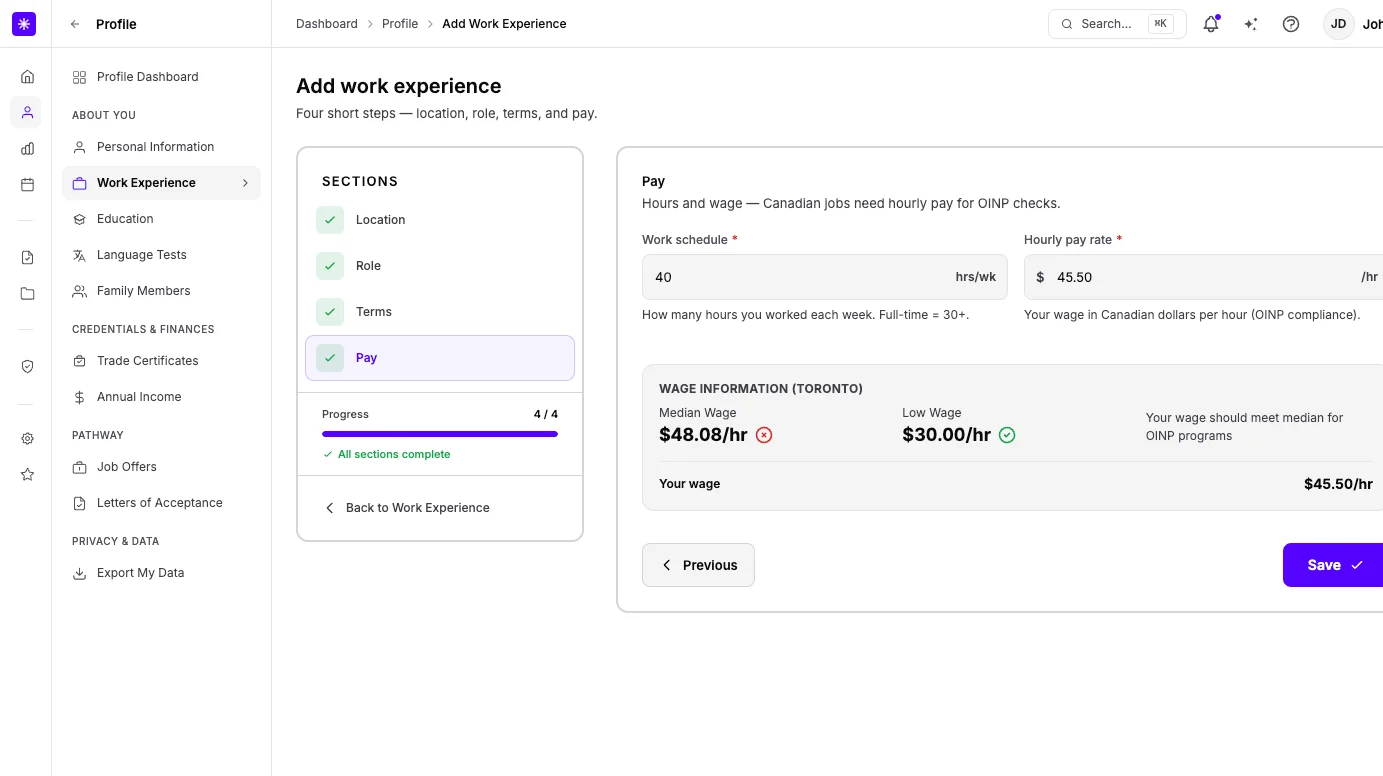Open Trade Certificates in sidebar
This screenshot has height=776, width=1383.
coord(161,361)
